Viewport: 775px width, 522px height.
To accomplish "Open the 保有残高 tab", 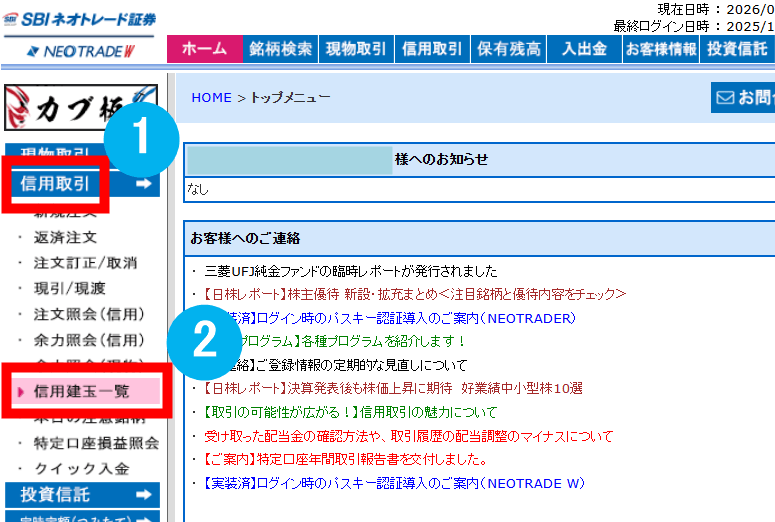I will tap(508, 49).
